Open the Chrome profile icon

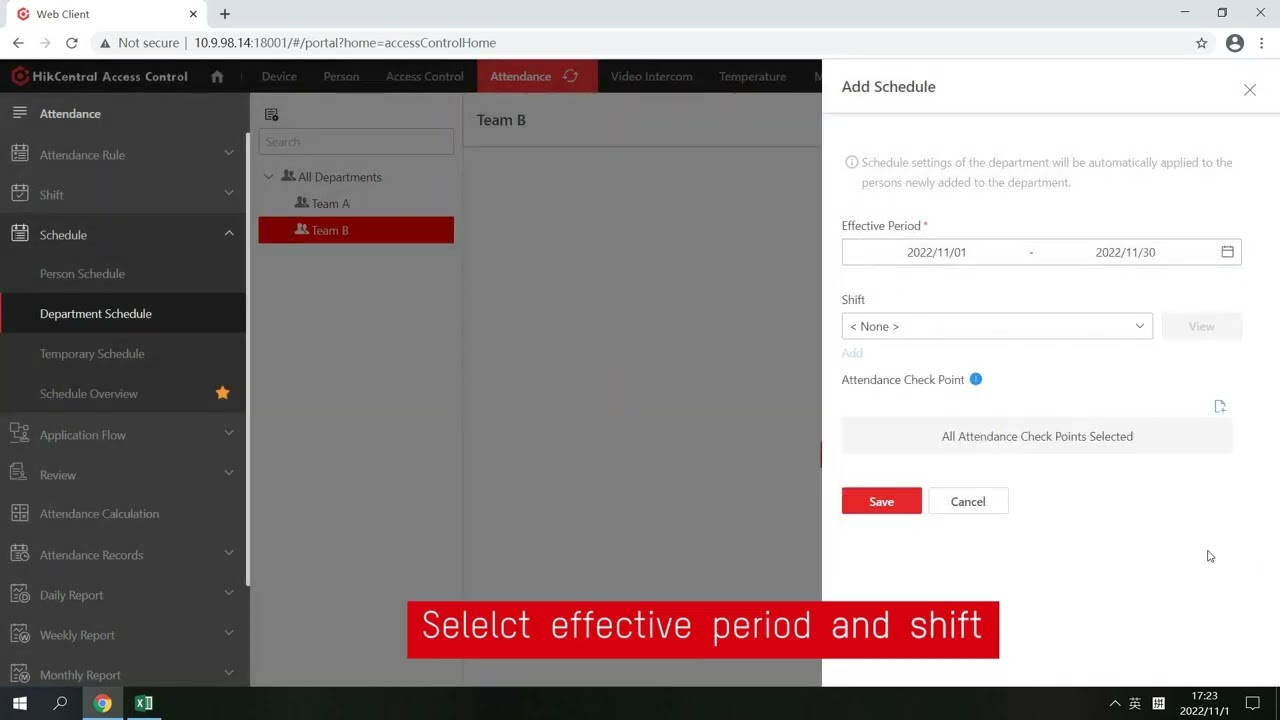(1235, 43)
